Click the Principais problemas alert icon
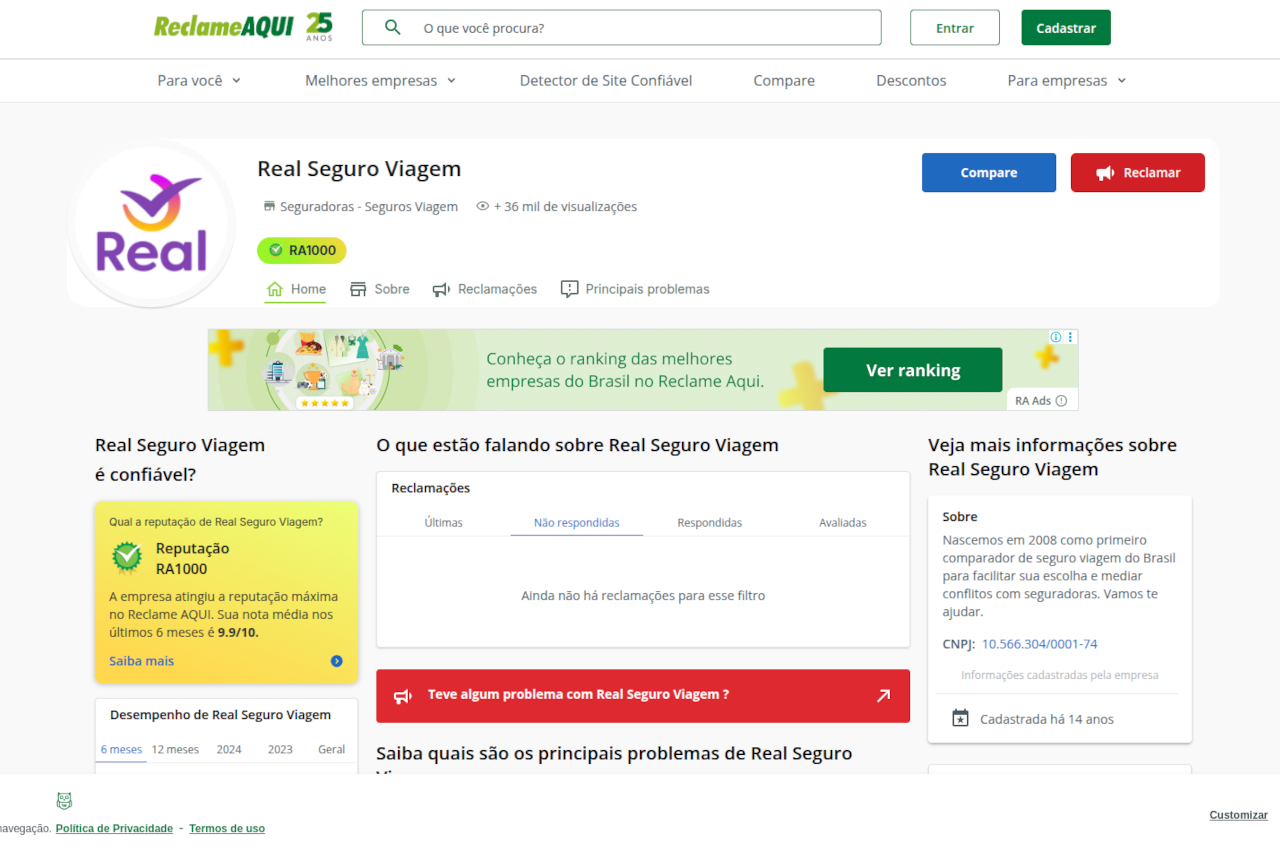The width and height of the screenshot is (1280, 850). click(569, 289)
